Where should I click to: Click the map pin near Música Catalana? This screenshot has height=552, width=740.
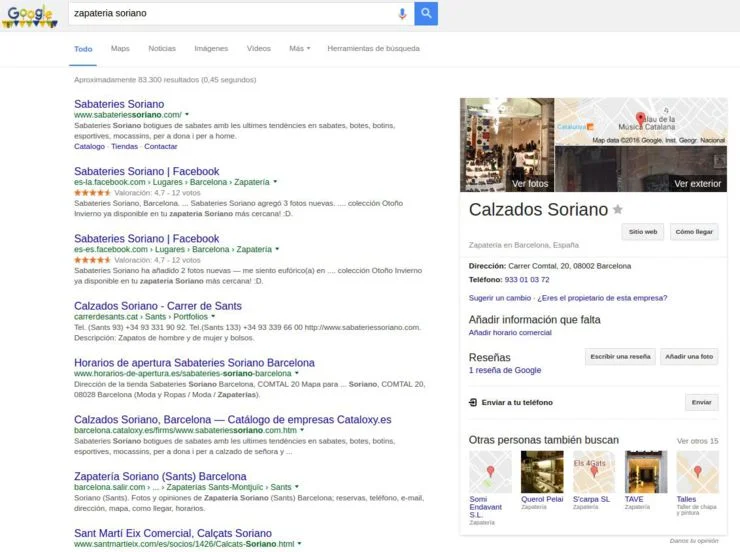click(640, 118)
